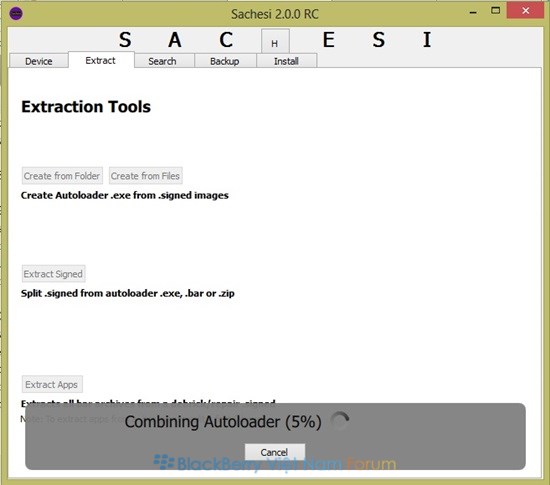Minimize the Sachesi window
This screenshot has height=485, width=550.
pos(473,12)
